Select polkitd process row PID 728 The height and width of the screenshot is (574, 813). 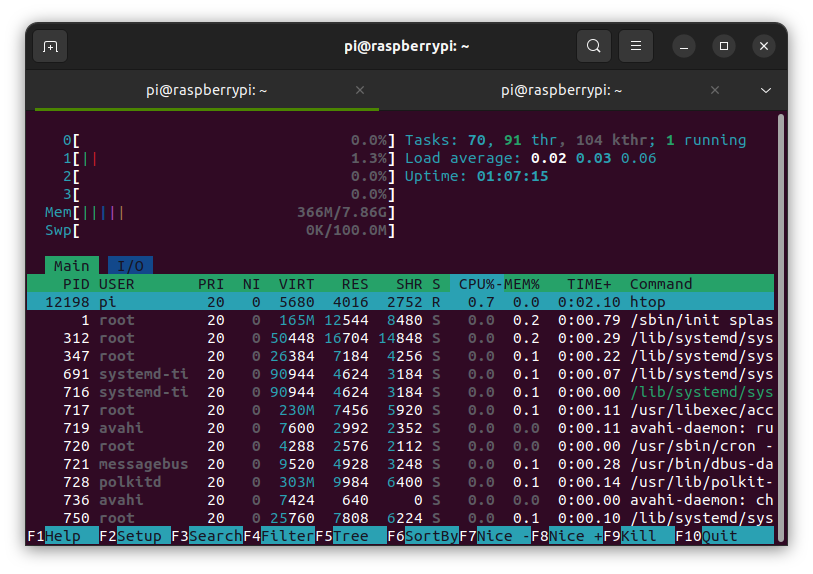point(400,482)
